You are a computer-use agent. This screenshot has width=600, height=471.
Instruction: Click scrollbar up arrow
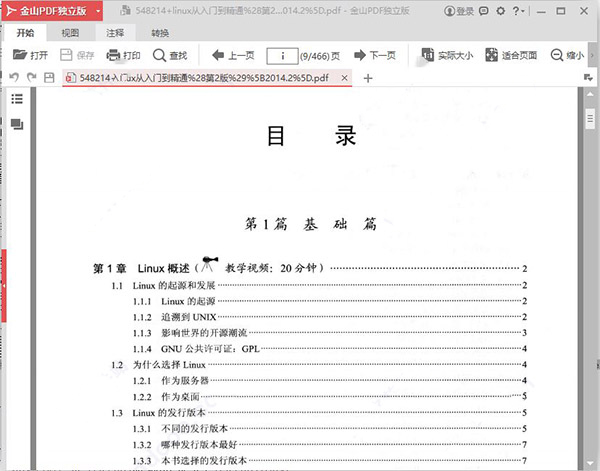pos(590,94)
